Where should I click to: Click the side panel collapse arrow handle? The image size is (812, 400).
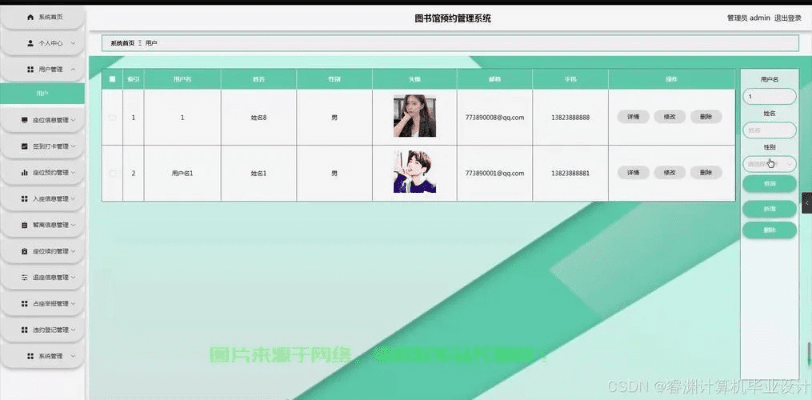pyautogui.click(x=807, y=203)
